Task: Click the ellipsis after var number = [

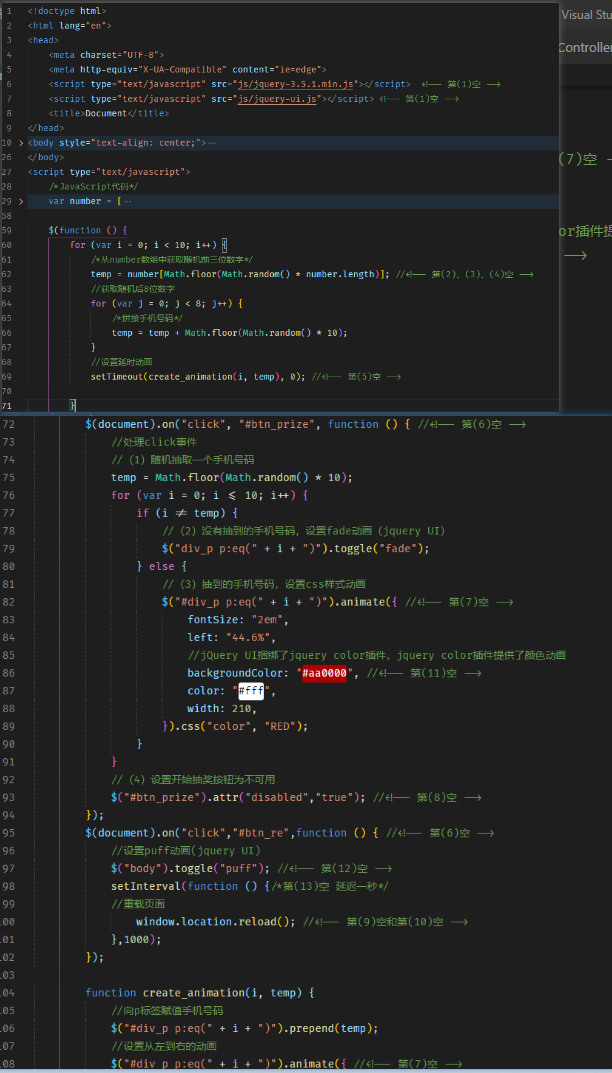Action: pos(127,201)
